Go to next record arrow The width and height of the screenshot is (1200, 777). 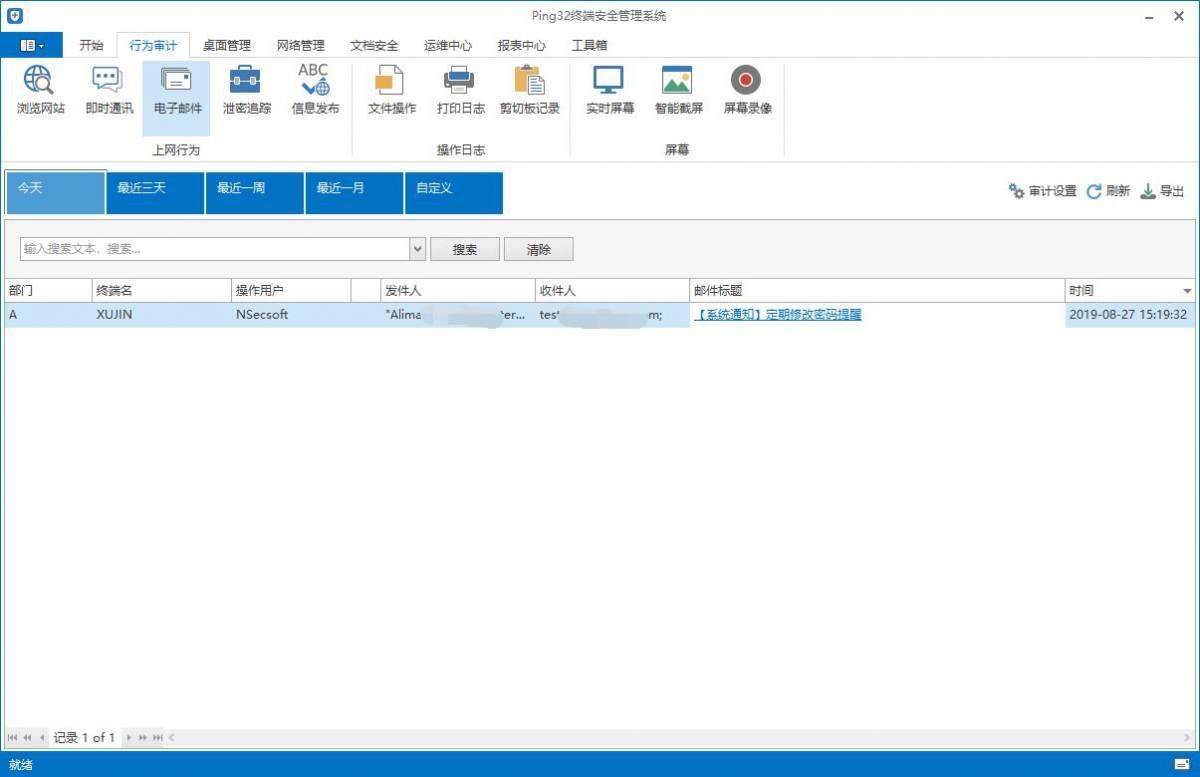[x=129, y=738]
